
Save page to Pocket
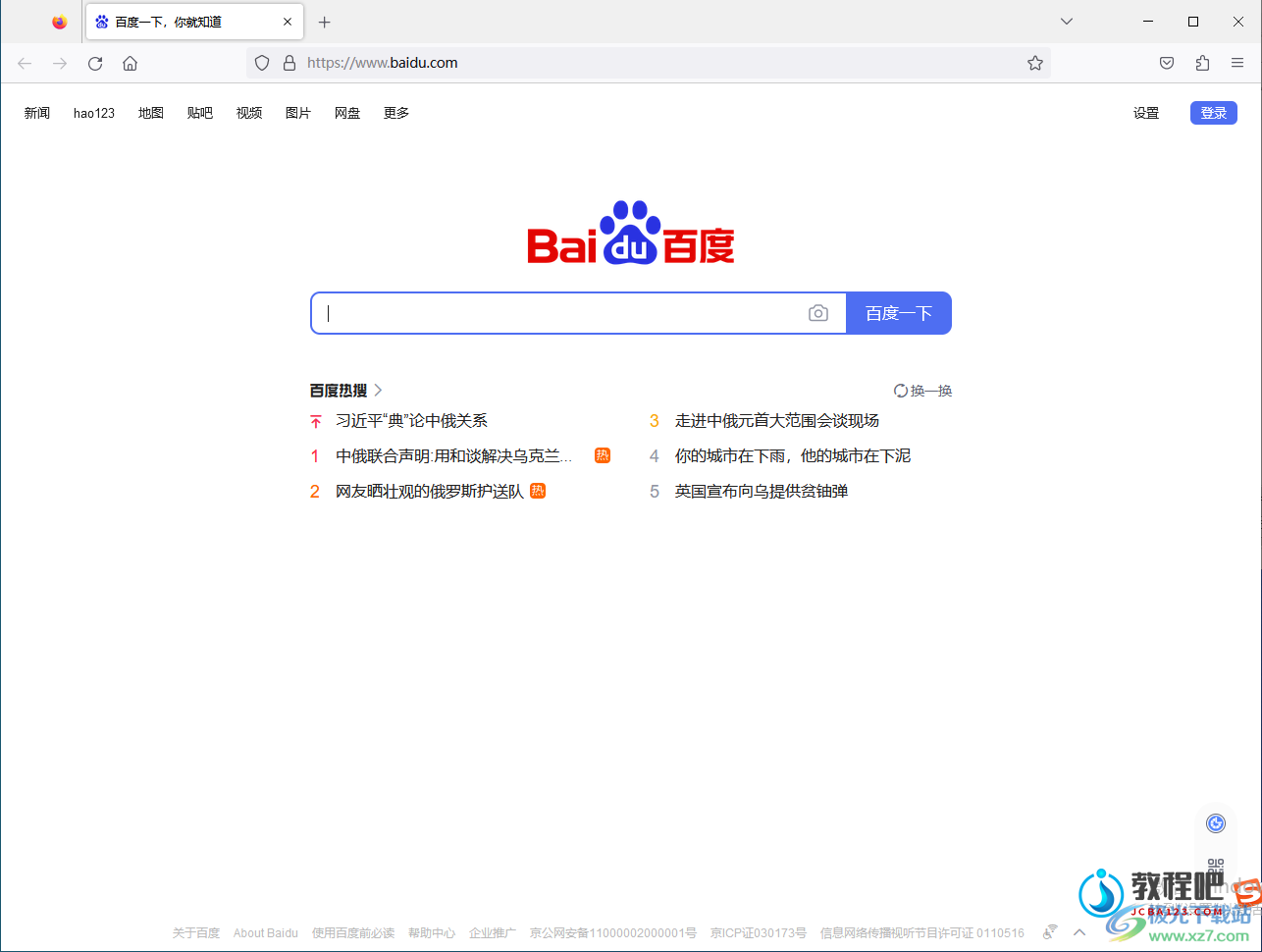point(1167,63)
